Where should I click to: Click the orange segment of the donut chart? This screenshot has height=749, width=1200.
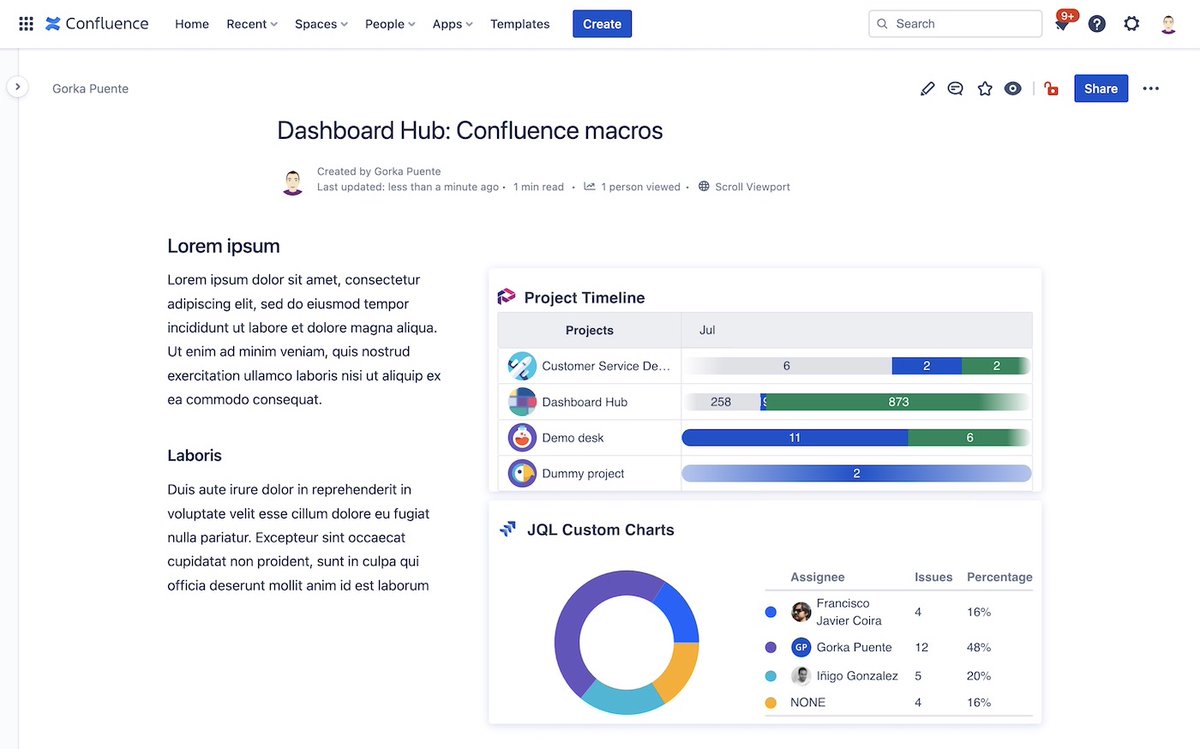point(679,672)
